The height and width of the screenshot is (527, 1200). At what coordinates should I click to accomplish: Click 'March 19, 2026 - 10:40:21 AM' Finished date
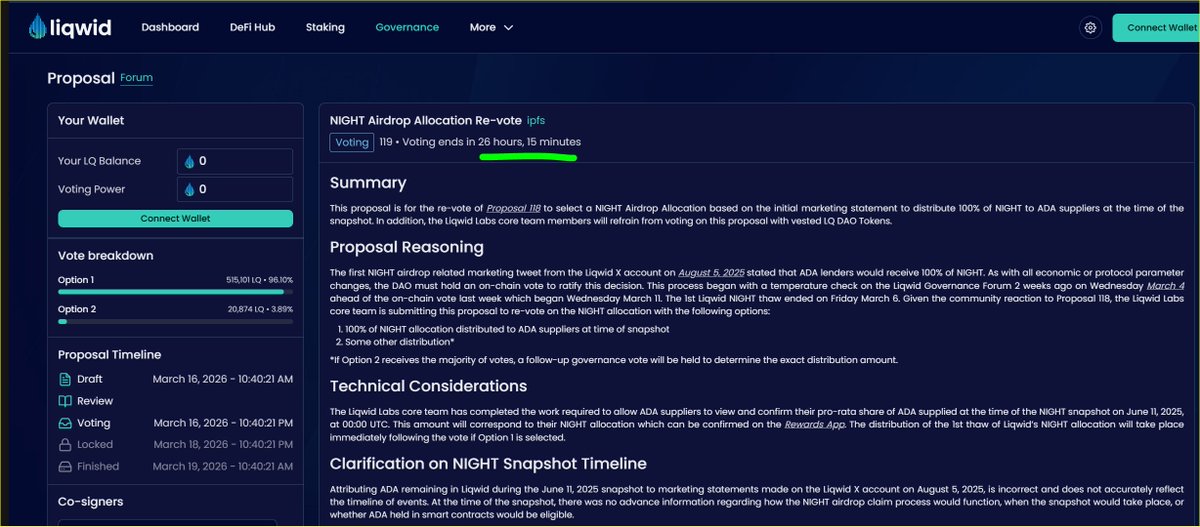[x=222, y=466]
